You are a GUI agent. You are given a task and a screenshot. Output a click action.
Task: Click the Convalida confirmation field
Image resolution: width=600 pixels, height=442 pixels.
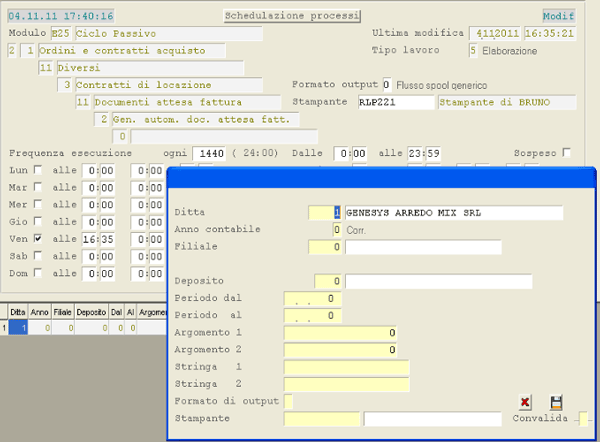tap(583, 419)
